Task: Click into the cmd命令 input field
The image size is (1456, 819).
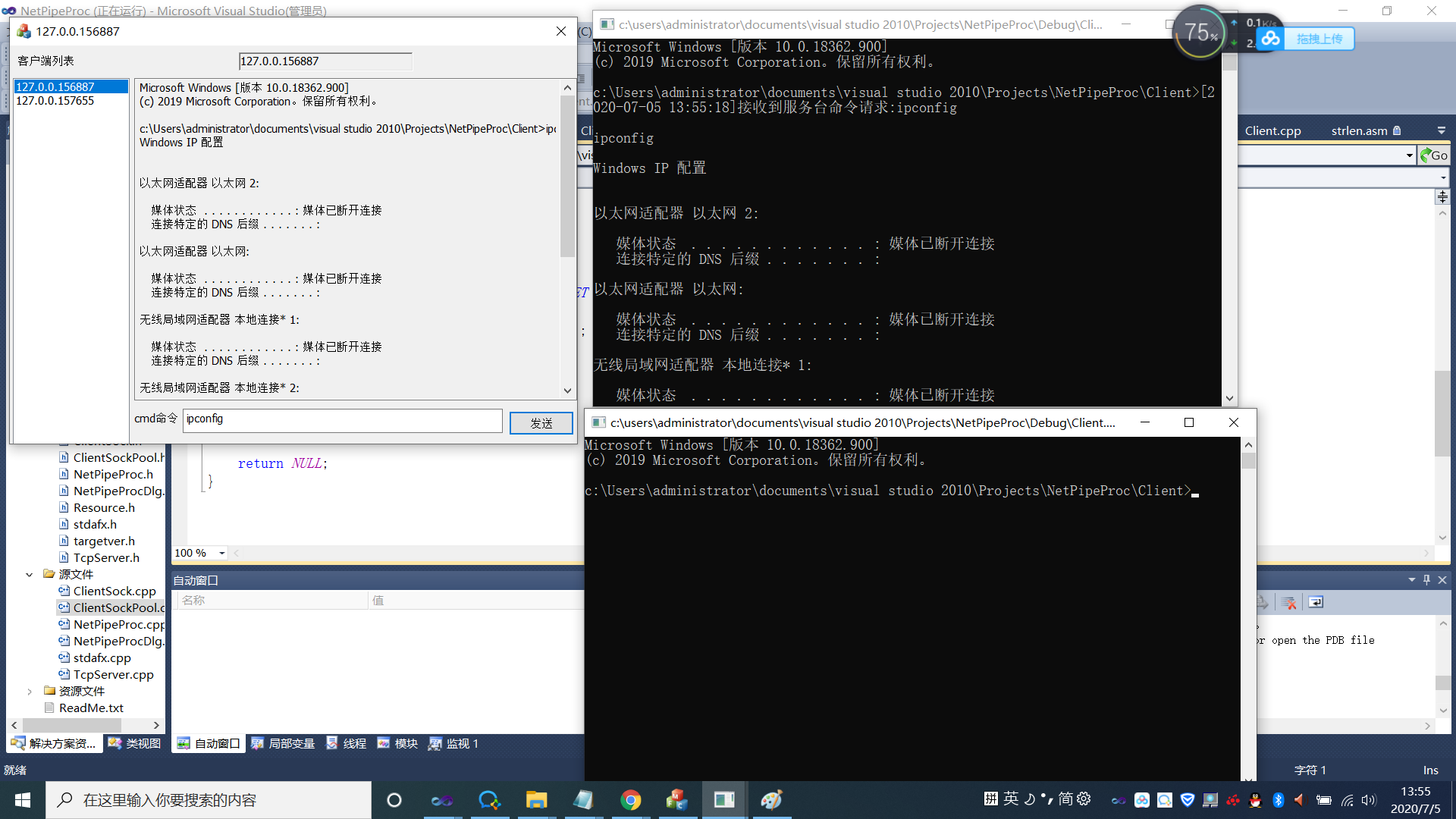Action: (x=342, y=419)
